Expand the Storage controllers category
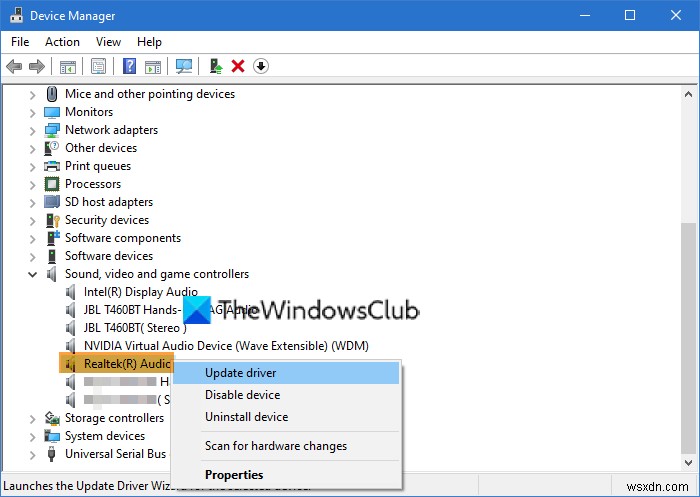This screenshot has width=700, height=497. tap(33, 419)
